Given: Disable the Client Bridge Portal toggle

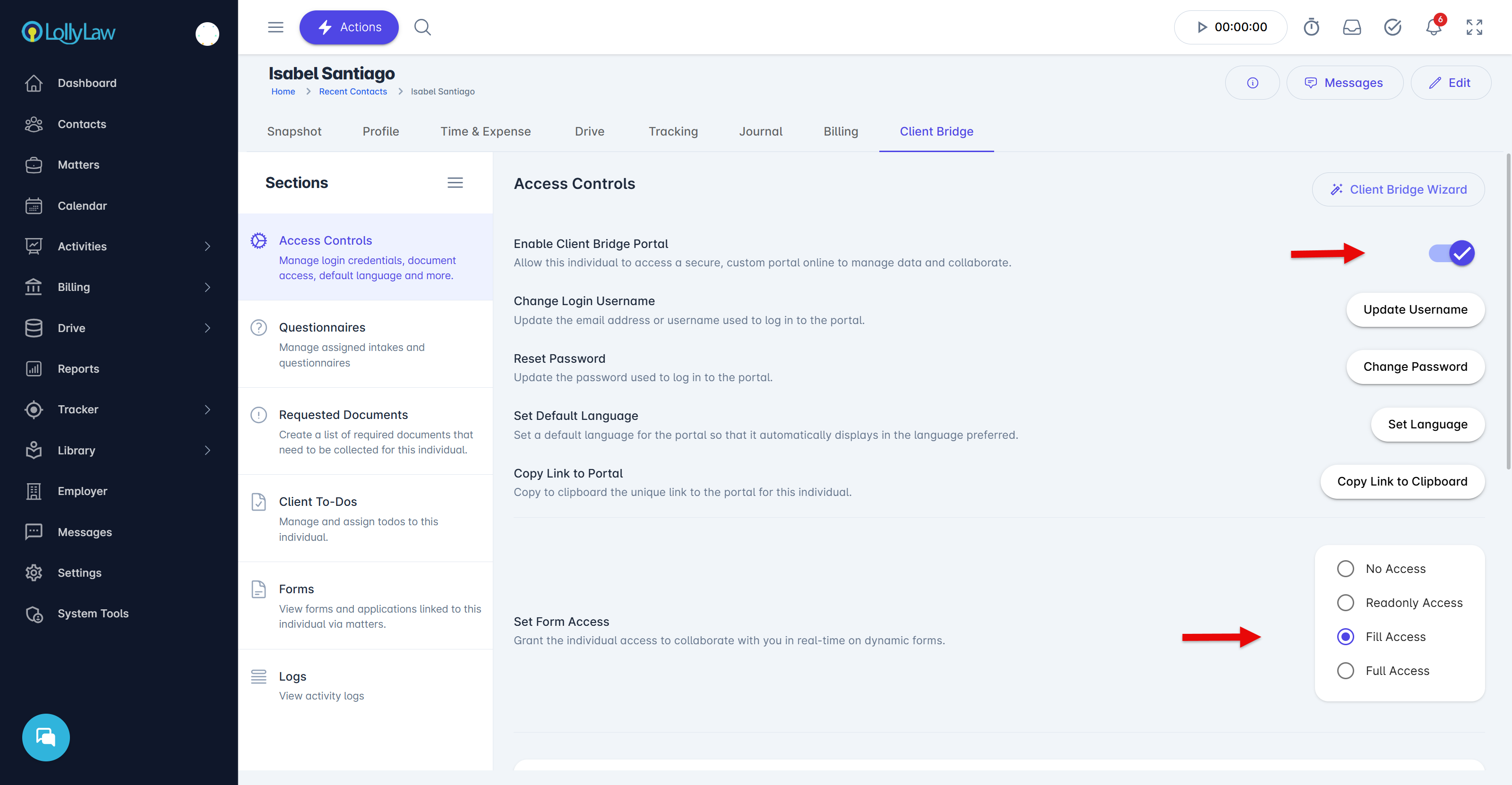Looking at the screenshot, I should [1451, 254].
